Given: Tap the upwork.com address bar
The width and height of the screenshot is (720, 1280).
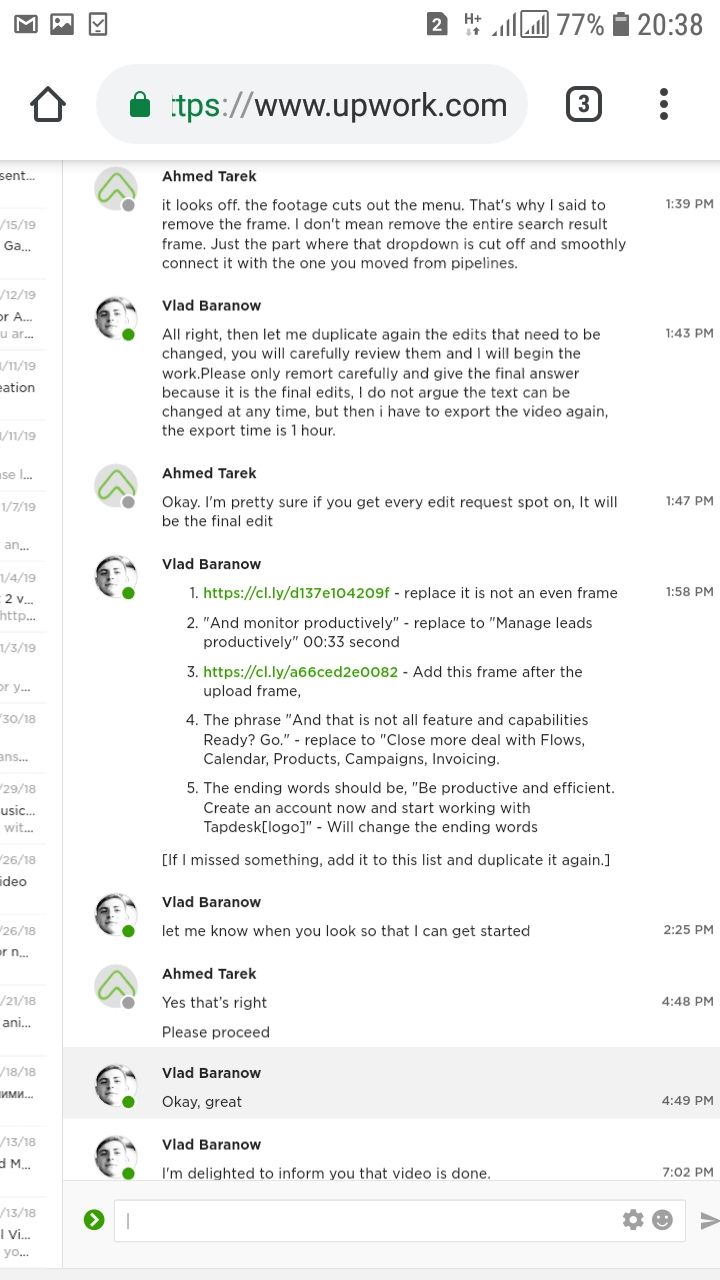Looking at the screenshot, I should [311, 105].
